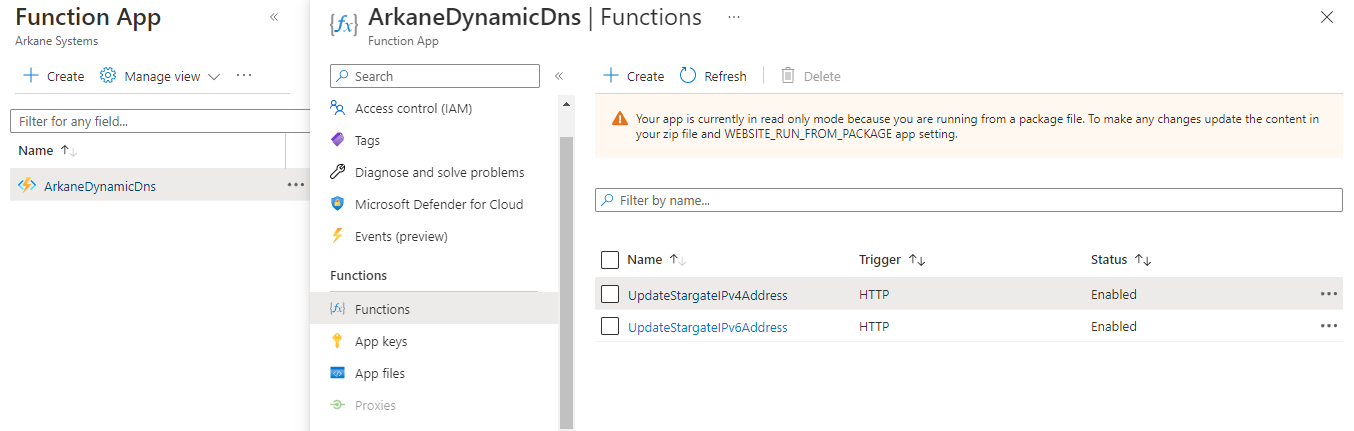The image size is (1354, 431).
Task: Open the UpdateStargateIPv4Address function
Action: tap(708, 295)
